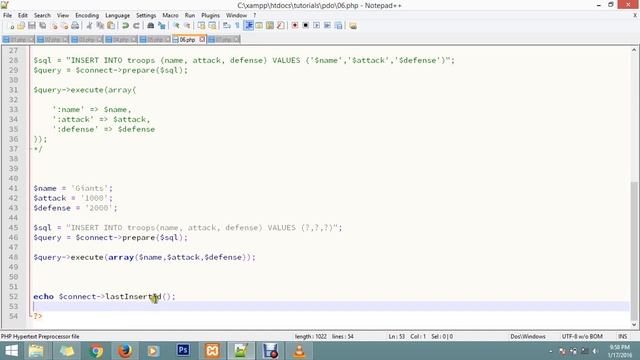Open Firefox from the taskbar
The width and height of the screenshot is (640, 360).
(125, 351)
